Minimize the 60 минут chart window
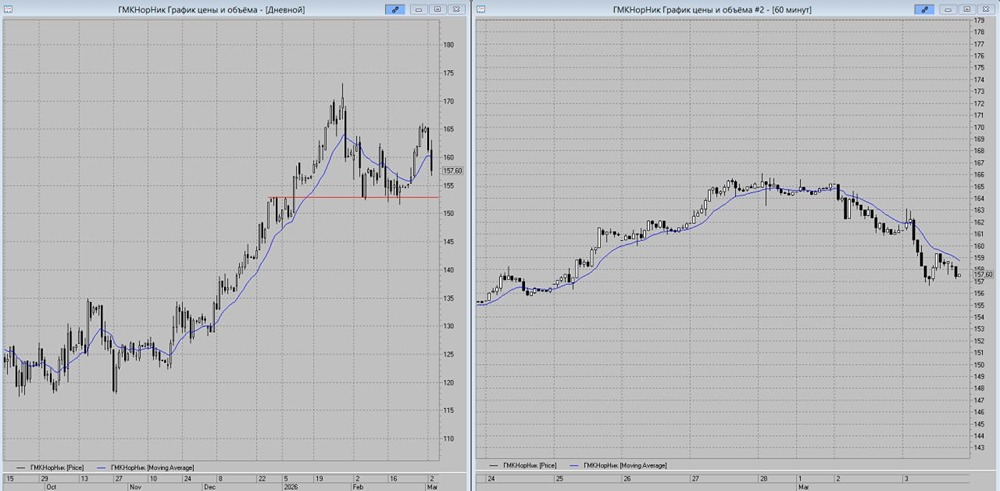1000x491 pixels. tap(948, 9)
